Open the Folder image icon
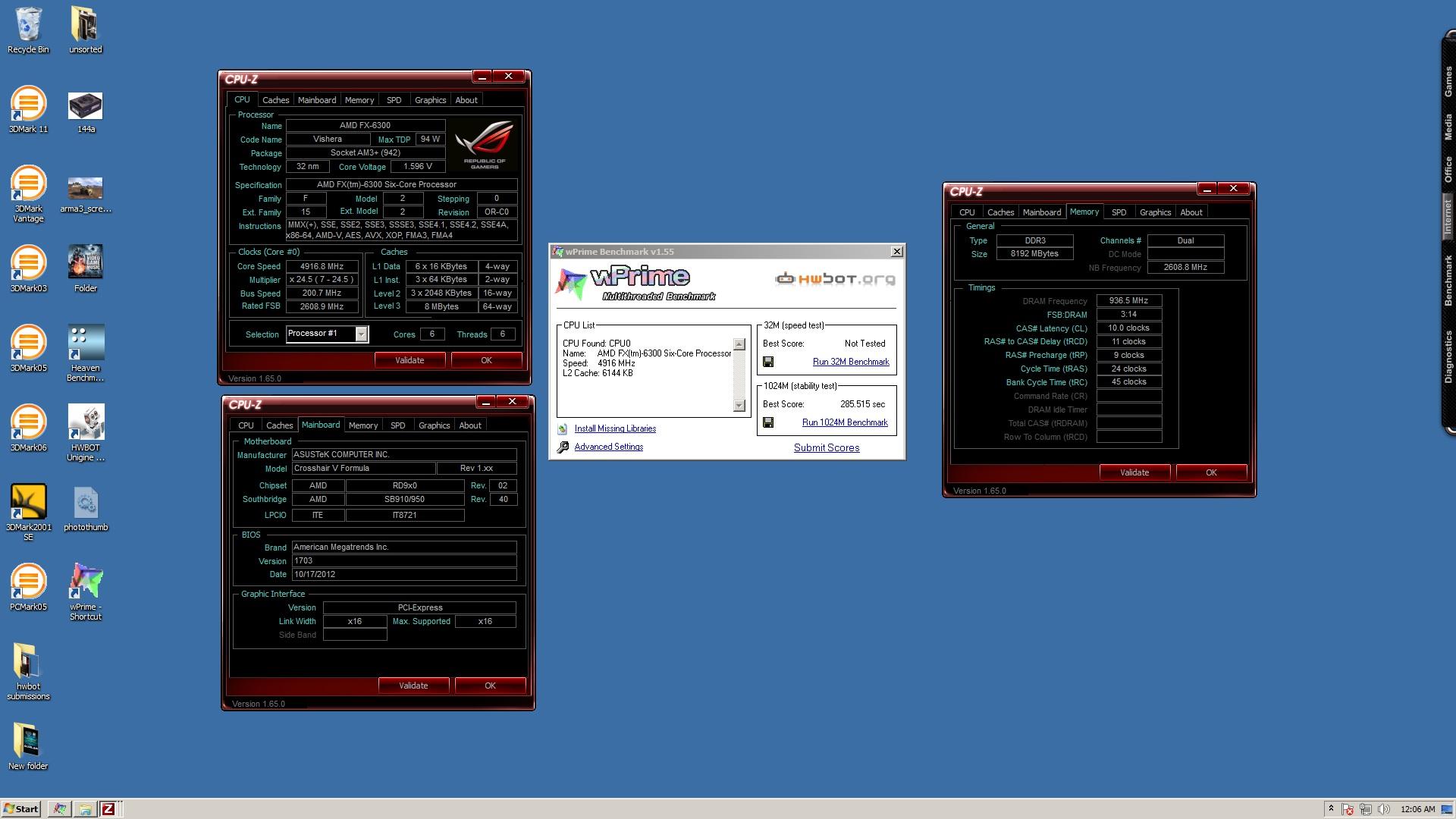 (86, 269)
